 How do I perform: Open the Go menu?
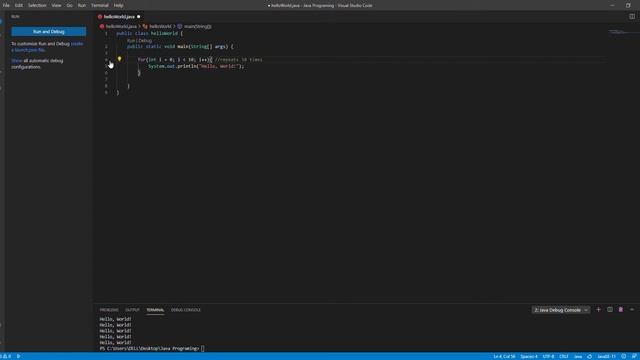click(69, 5)
